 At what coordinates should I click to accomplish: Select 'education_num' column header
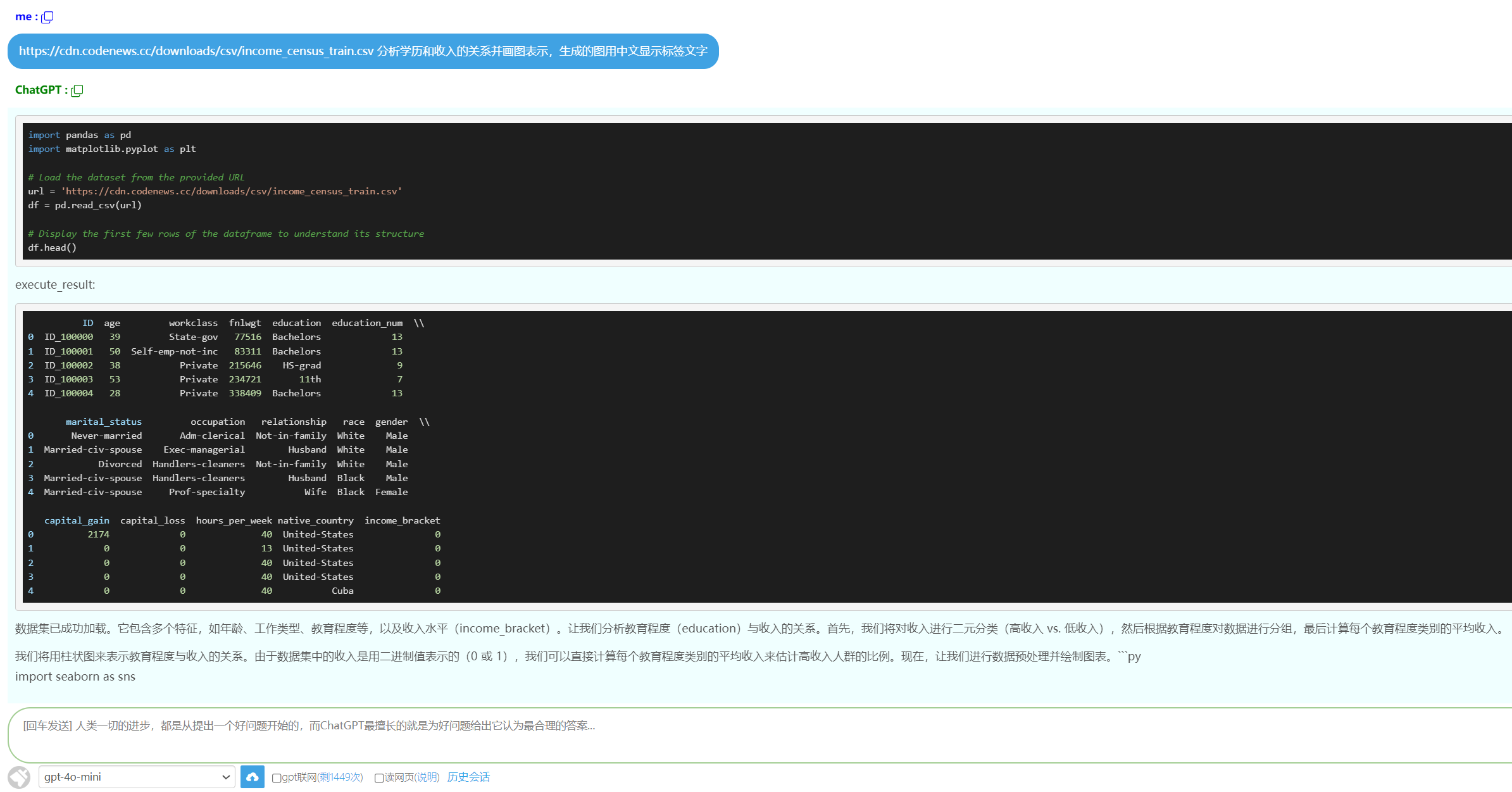tap(367, 323)
